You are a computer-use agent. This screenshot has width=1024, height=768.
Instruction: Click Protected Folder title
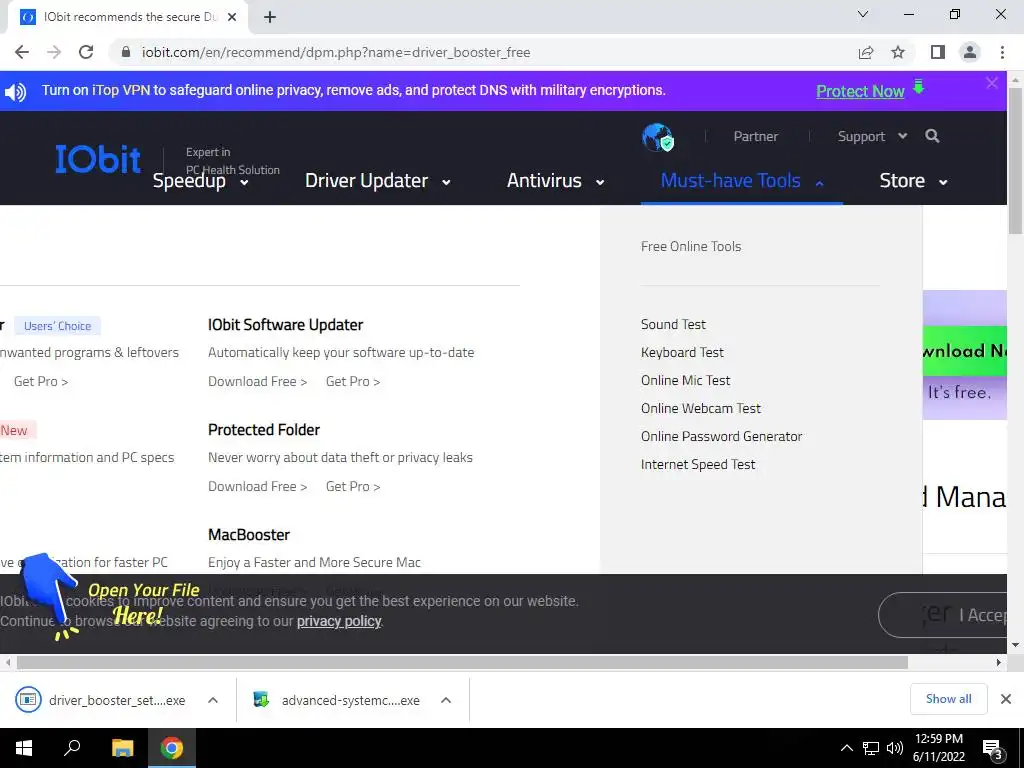point(264,430)
